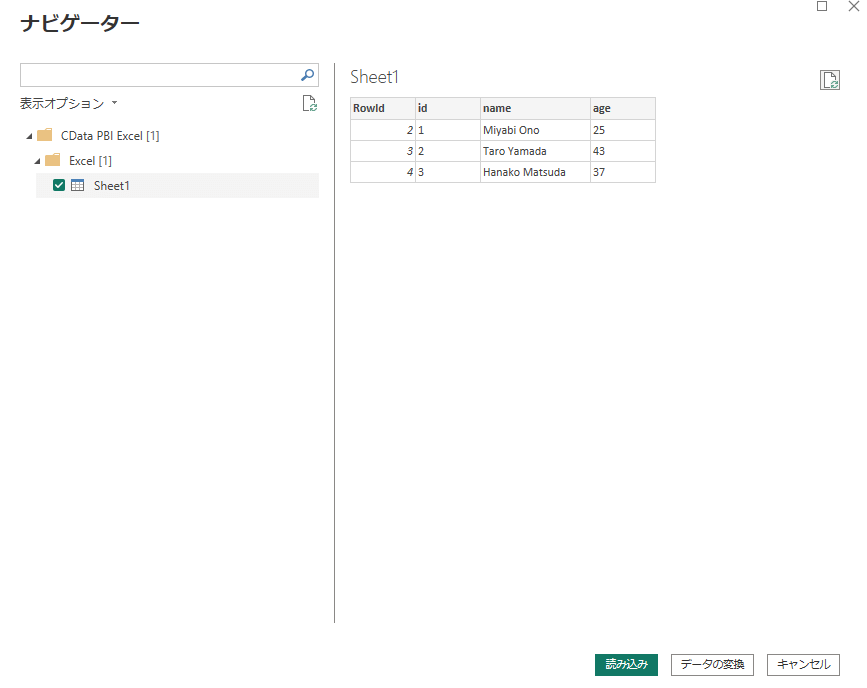
Task: Close the Navigator dialog
Action: click(x=853, y=6)
